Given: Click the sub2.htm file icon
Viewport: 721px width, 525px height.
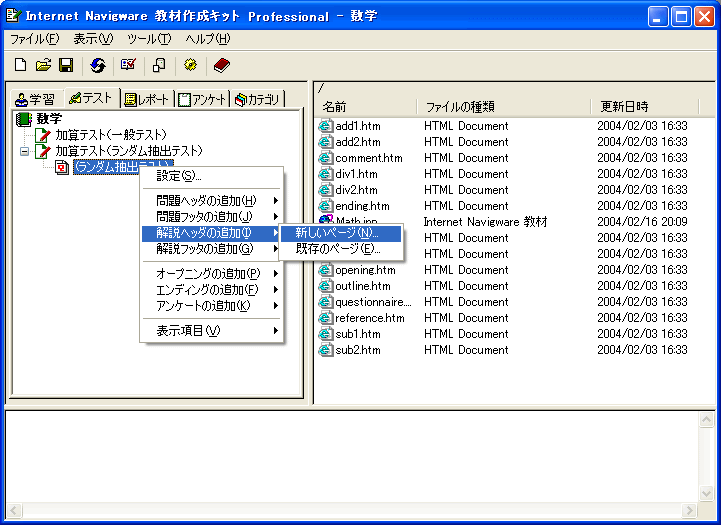Looking at the screenshot, I should (x=326, y=350).
